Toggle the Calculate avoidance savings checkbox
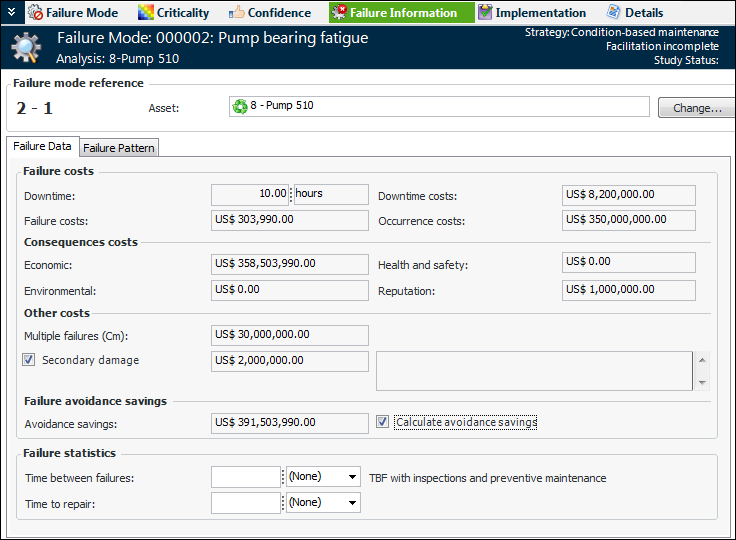 click(x=382, y=422)
